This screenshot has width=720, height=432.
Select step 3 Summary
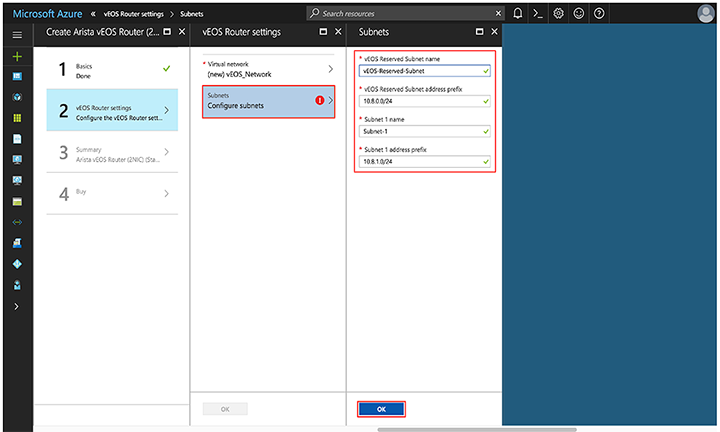(x=112, y=152)
